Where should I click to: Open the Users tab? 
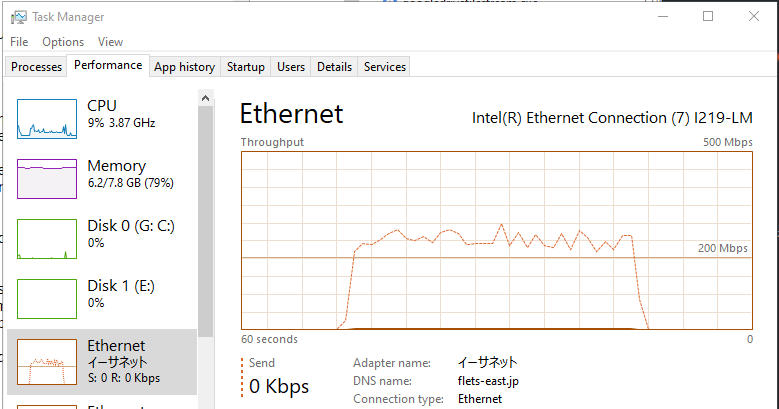pyautogui.click(x=291, y=67)
